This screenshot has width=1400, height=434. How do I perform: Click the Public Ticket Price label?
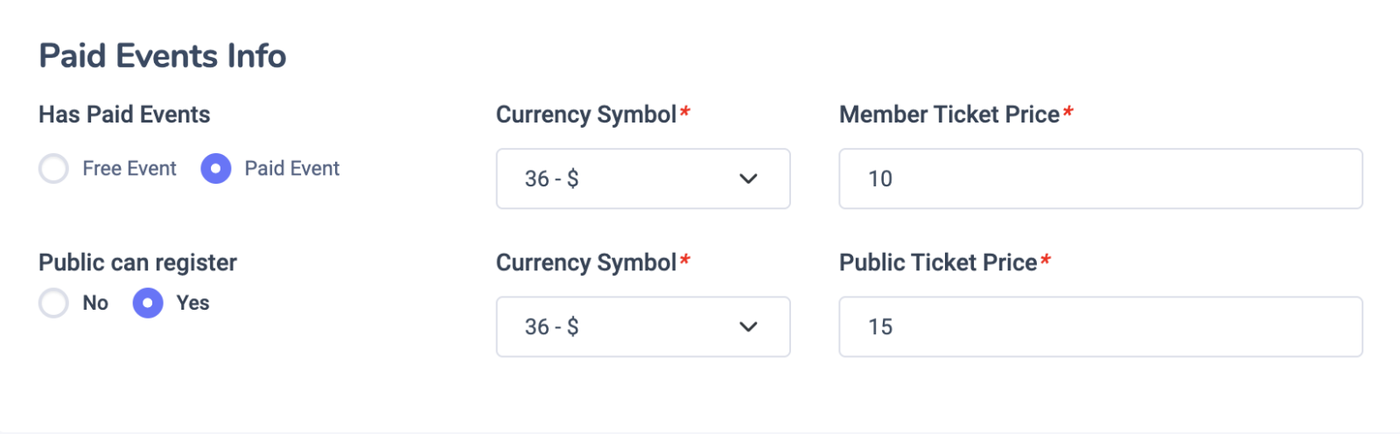[x=938, y=263]
